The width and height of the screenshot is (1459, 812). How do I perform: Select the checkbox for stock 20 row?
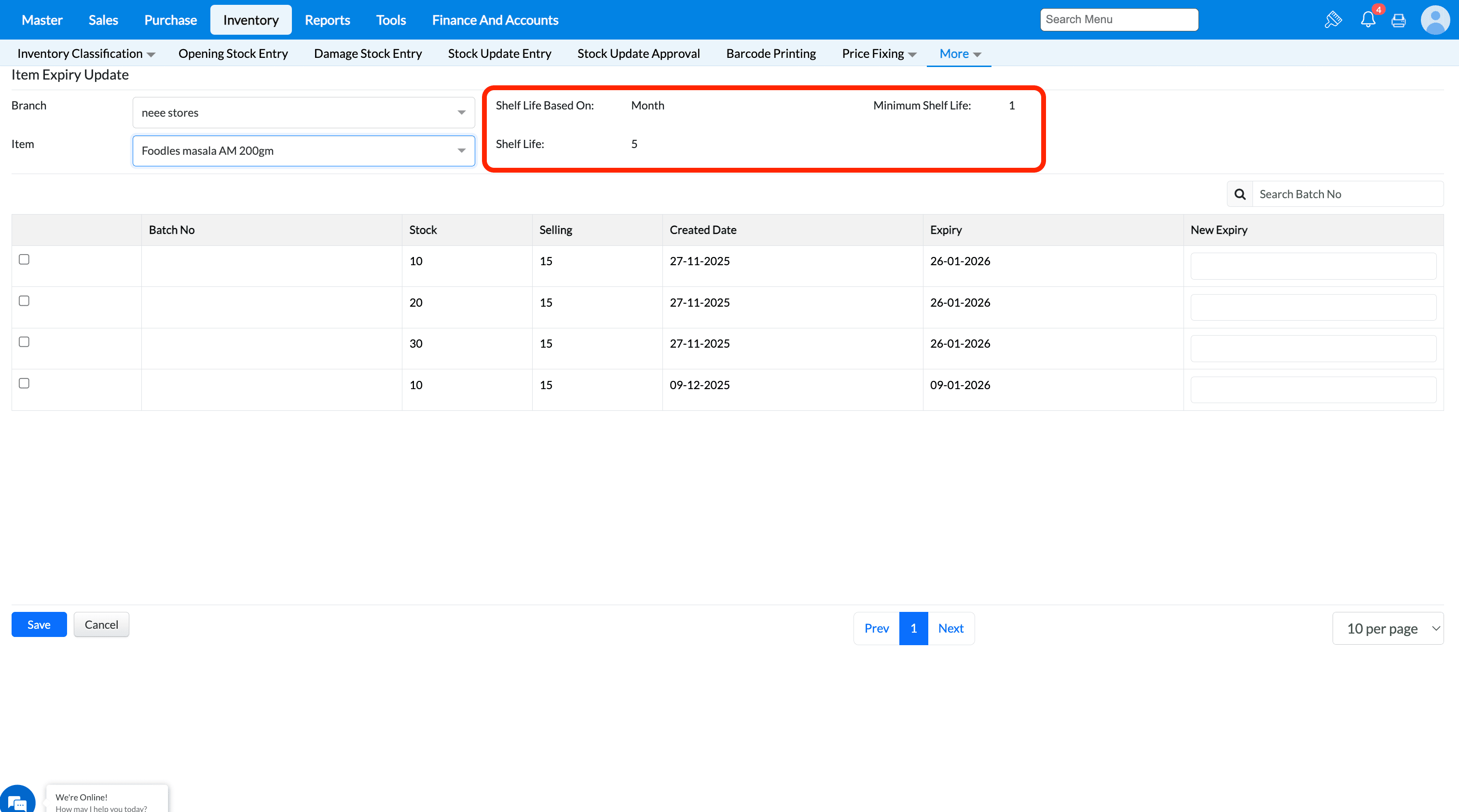(24, 300)
